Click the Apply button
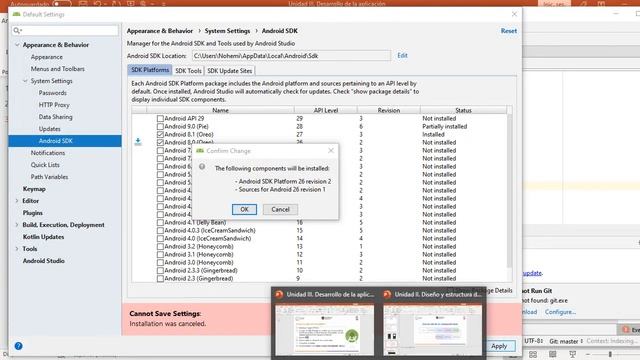 click(499, 346)
